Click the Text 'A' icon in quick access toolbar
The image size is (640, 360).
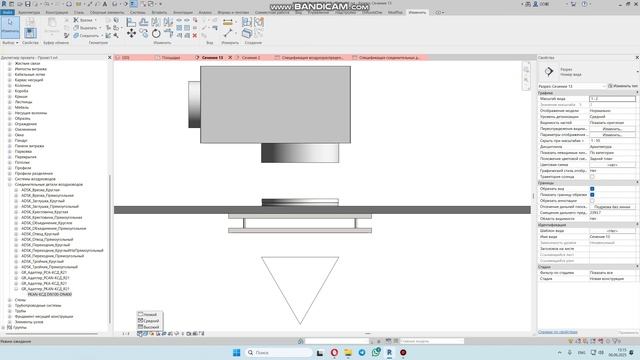pos(104,4)
